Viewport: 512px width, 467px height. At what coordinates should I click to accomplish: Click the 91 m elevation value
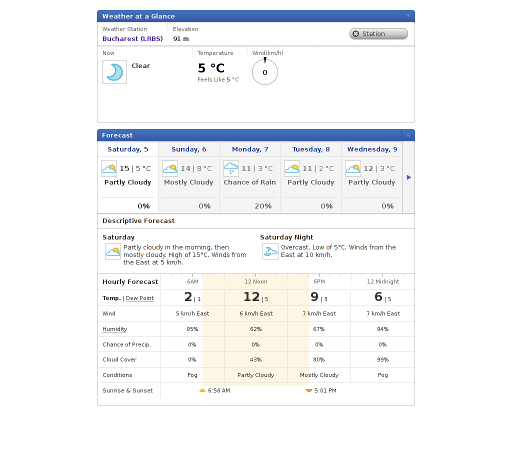tap(181, 39)
